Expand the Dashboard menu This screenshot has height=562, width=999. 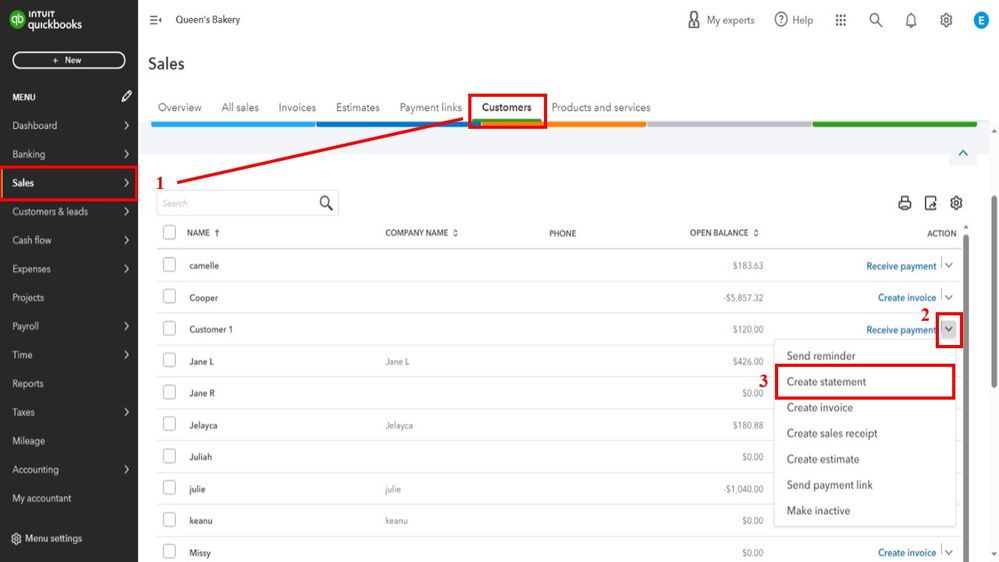click(126, 126)
